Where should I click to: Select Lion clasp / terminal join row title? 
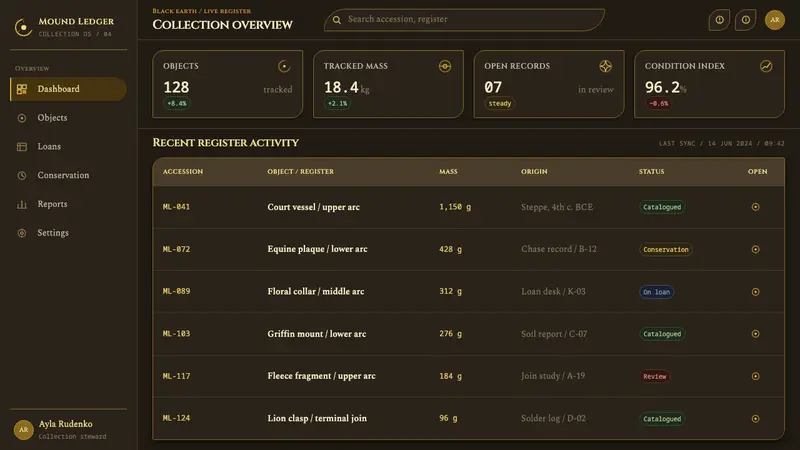pyautogui.click(x=317, y=418)
